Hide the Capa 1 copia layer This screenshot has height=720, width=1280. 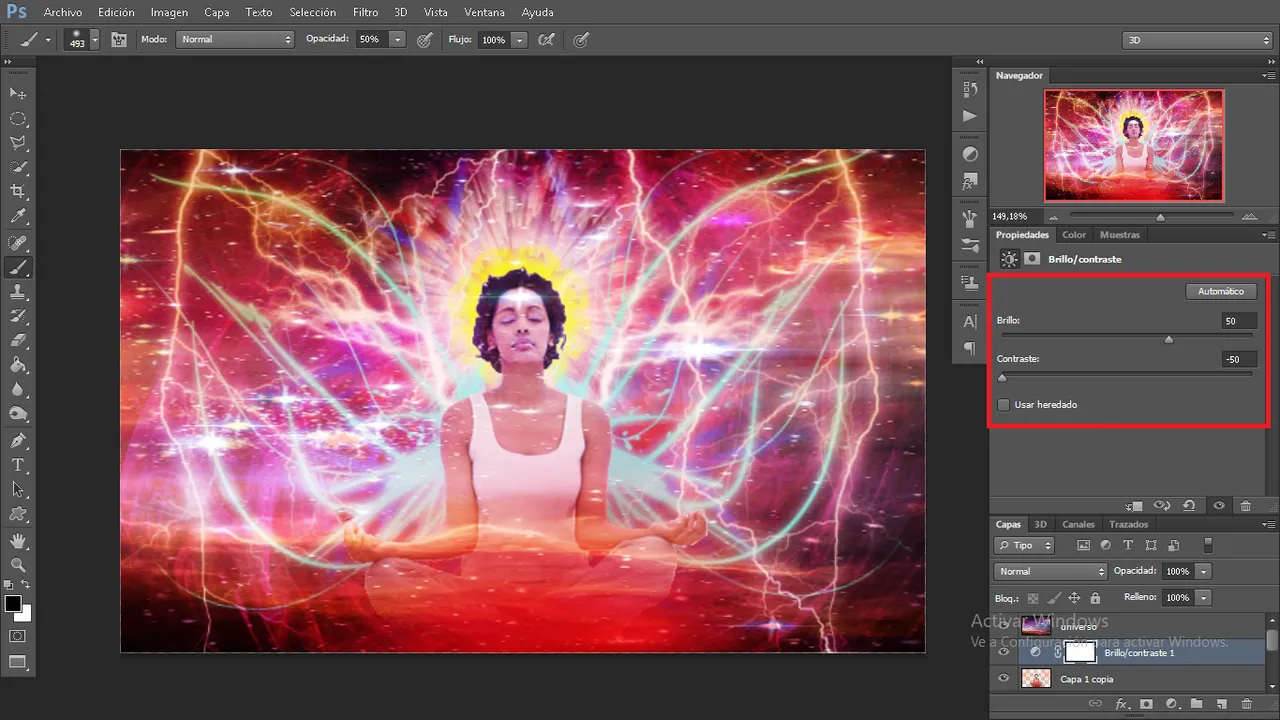1004,679
